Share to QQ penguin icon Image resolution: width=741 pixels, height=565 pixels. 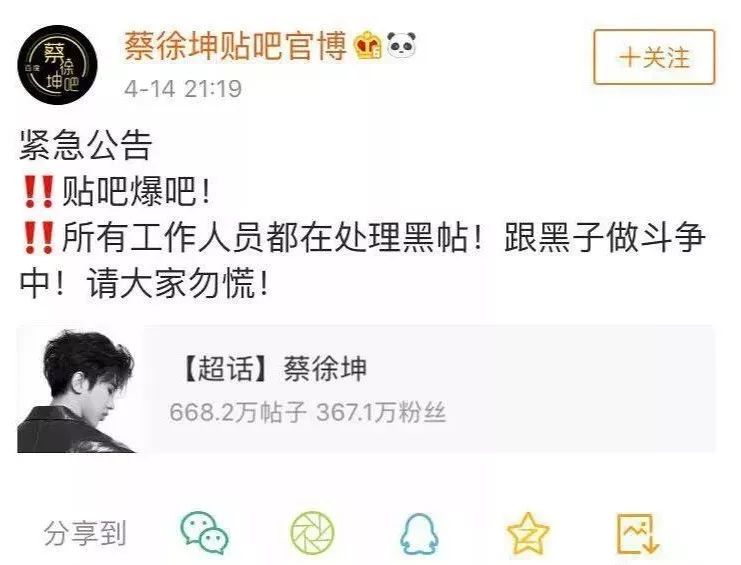(419, 534)
